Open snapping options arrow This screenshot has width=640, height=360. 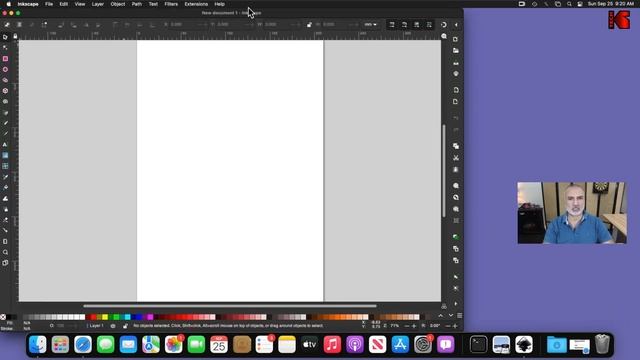456,24
